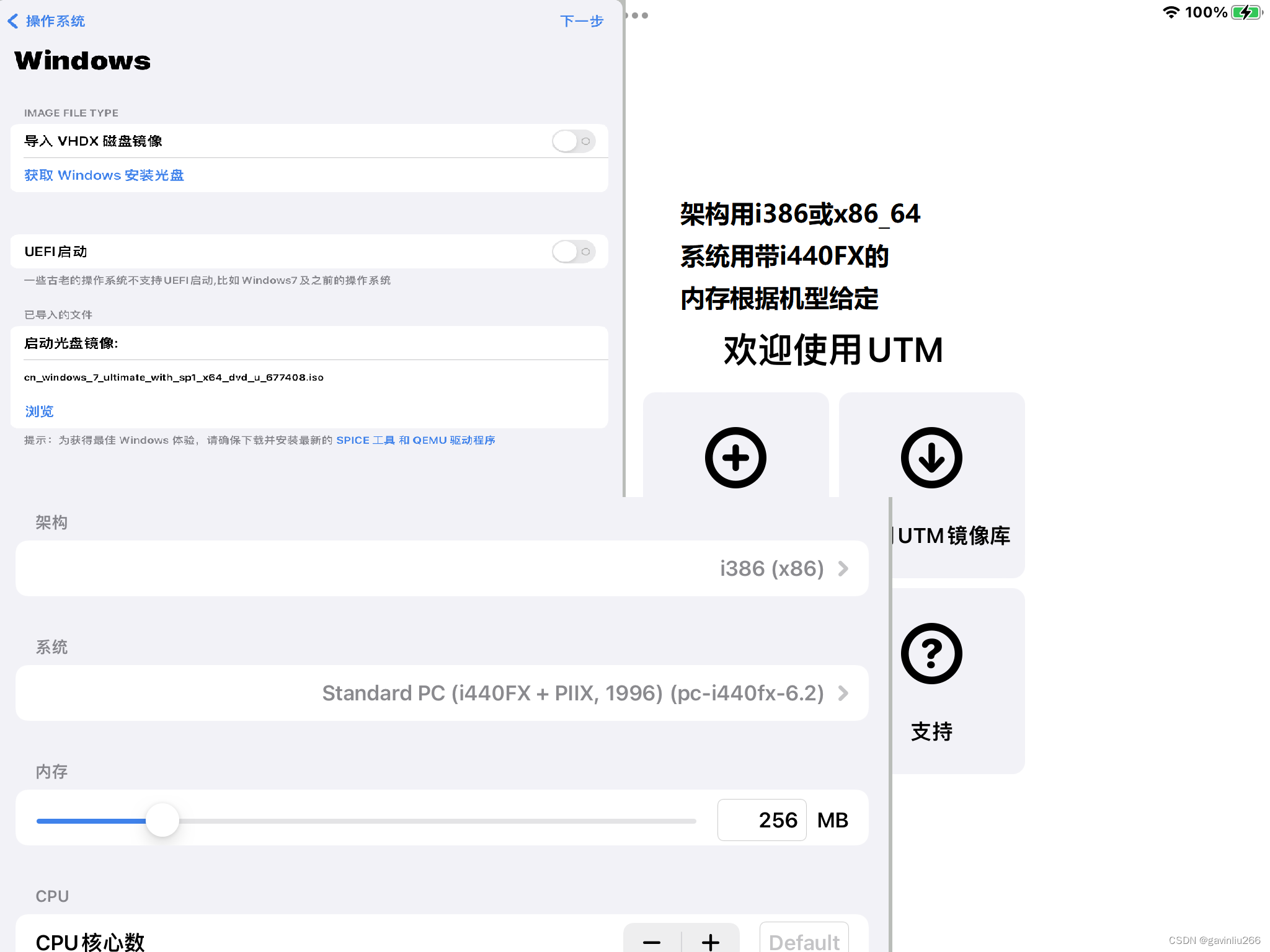Turn on UEFI 启动
Image resolution: width=1270 pixels, height=952 pixels.
pos(572,252)
